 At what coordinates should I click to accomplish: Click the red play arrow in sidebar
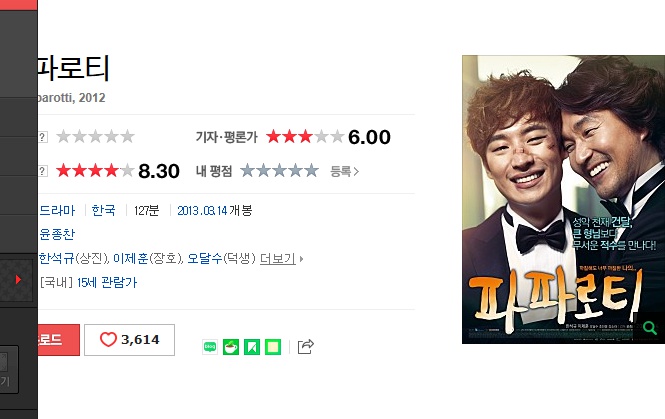click(18, 279)
